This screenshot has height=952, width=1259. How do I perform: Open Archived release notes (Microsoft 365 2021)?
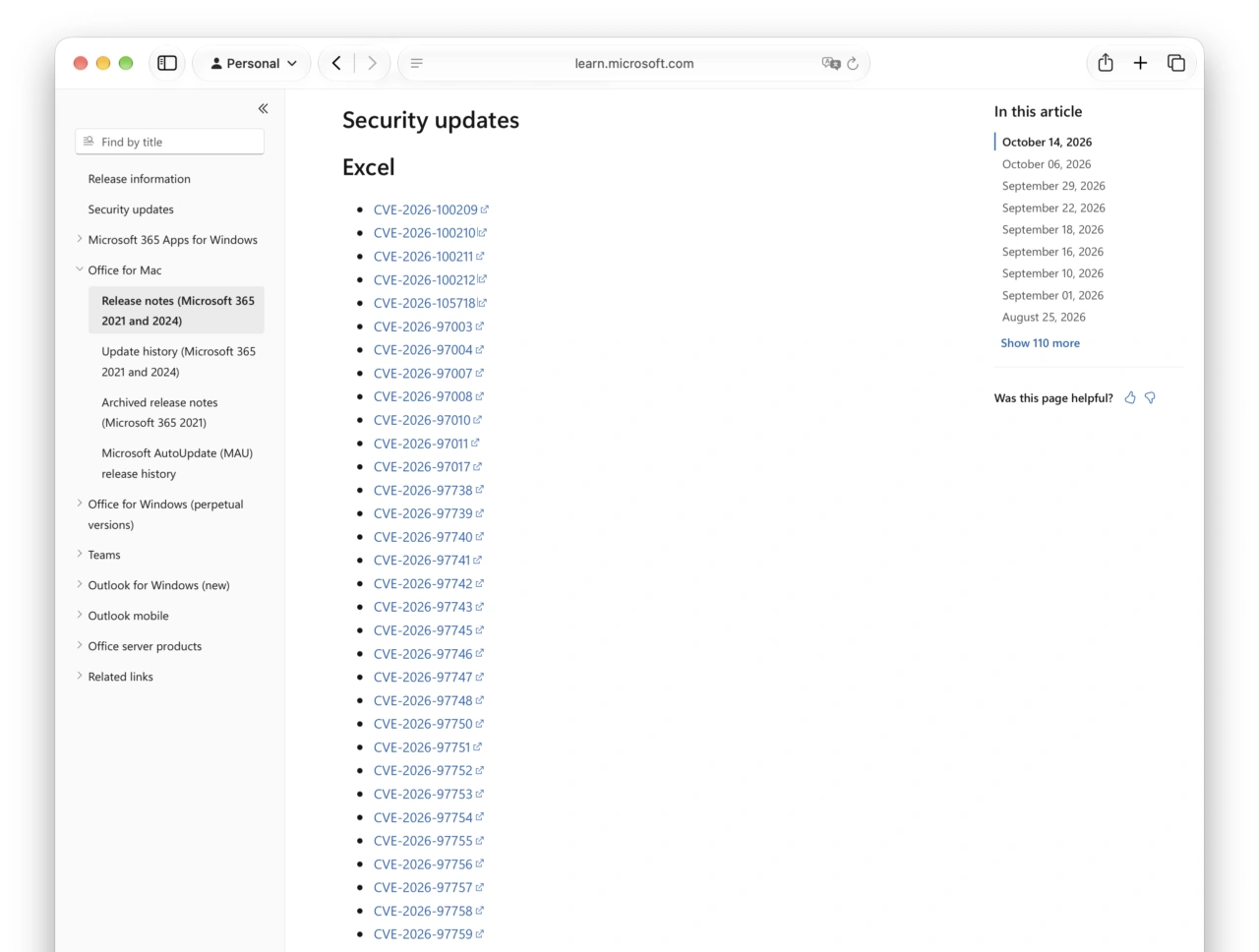coord(159,412)
